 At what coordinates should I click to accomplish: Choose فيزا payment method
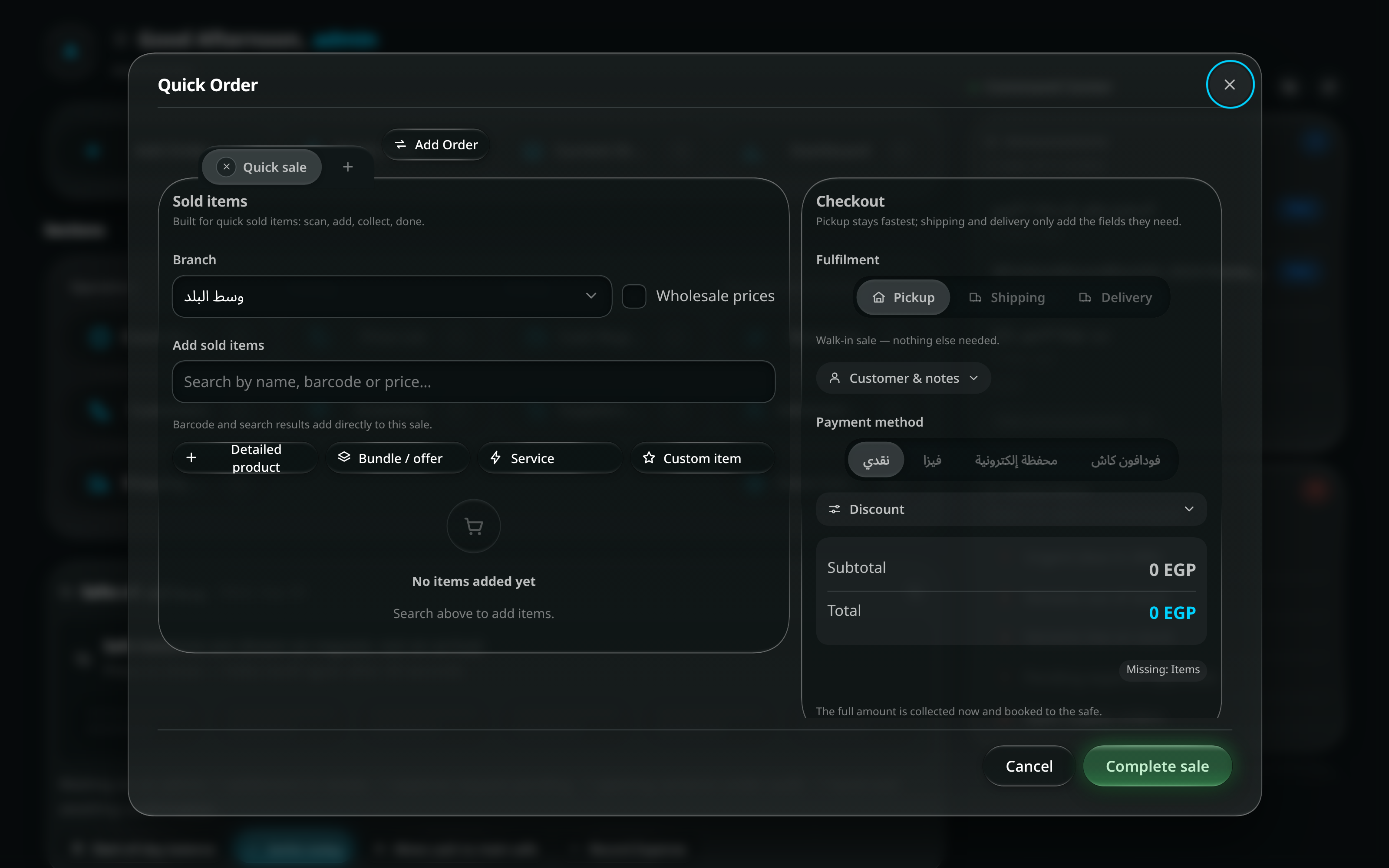932,460
